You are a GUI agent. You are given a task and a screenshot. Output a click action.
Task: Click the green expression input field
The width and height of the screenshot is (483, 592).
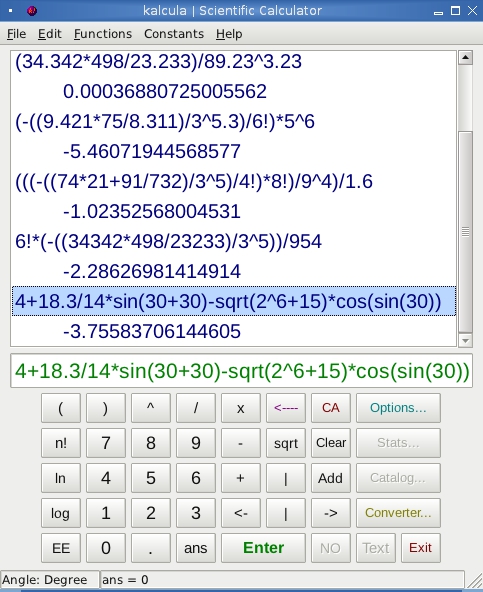[241, 371]
